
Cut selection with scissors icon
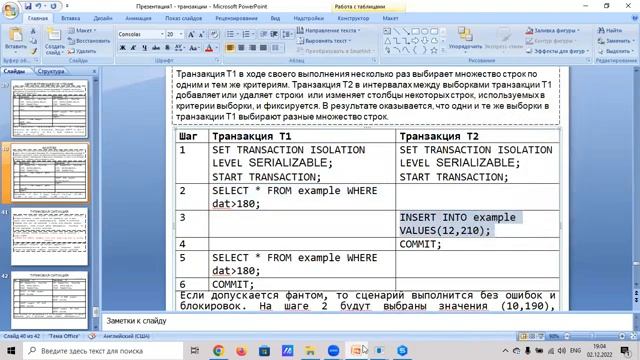pos(34,31)
